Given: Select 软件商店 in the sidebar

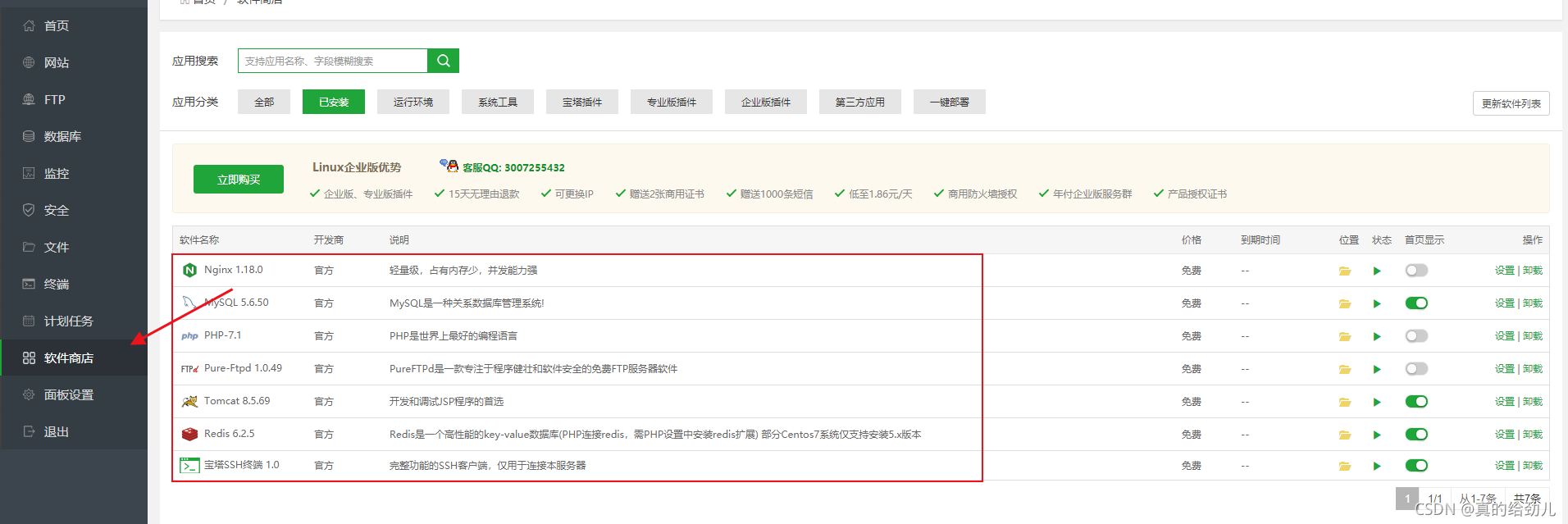Looking at the screenshot, I should click(74, 358).
